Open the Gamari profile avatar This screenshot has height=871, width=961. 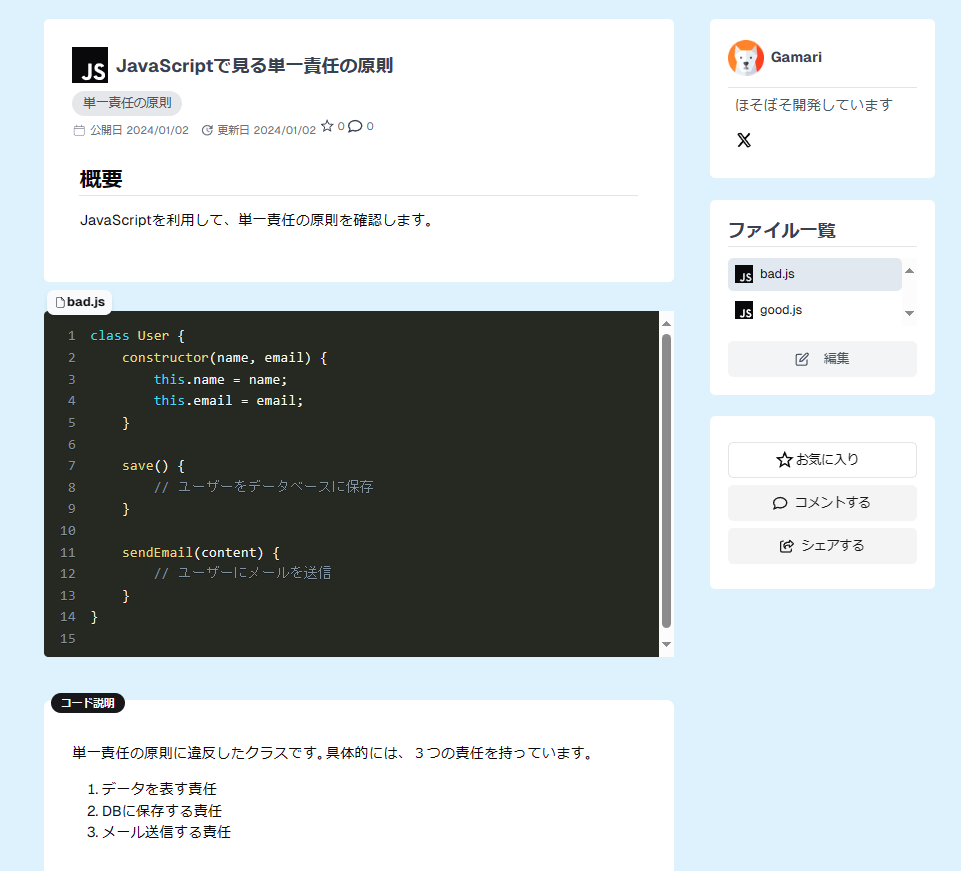pos(745,58)
